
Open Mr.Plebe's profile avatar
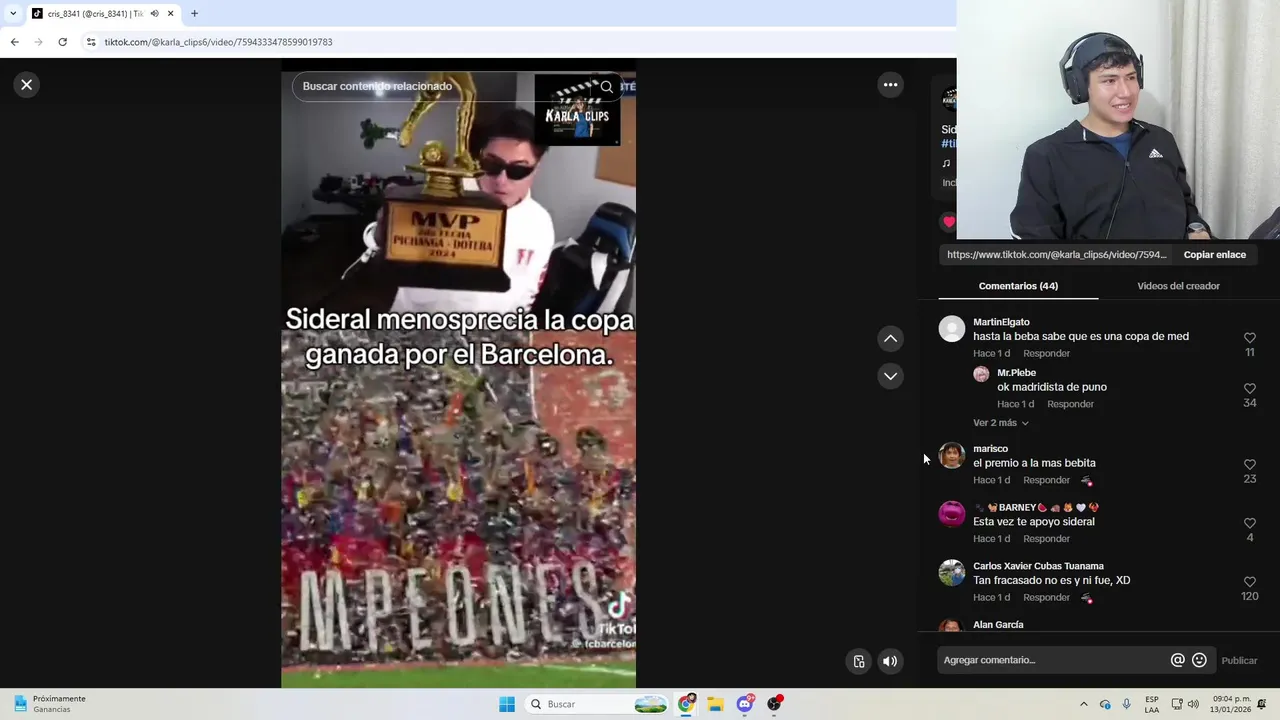(x=981, y=374)
